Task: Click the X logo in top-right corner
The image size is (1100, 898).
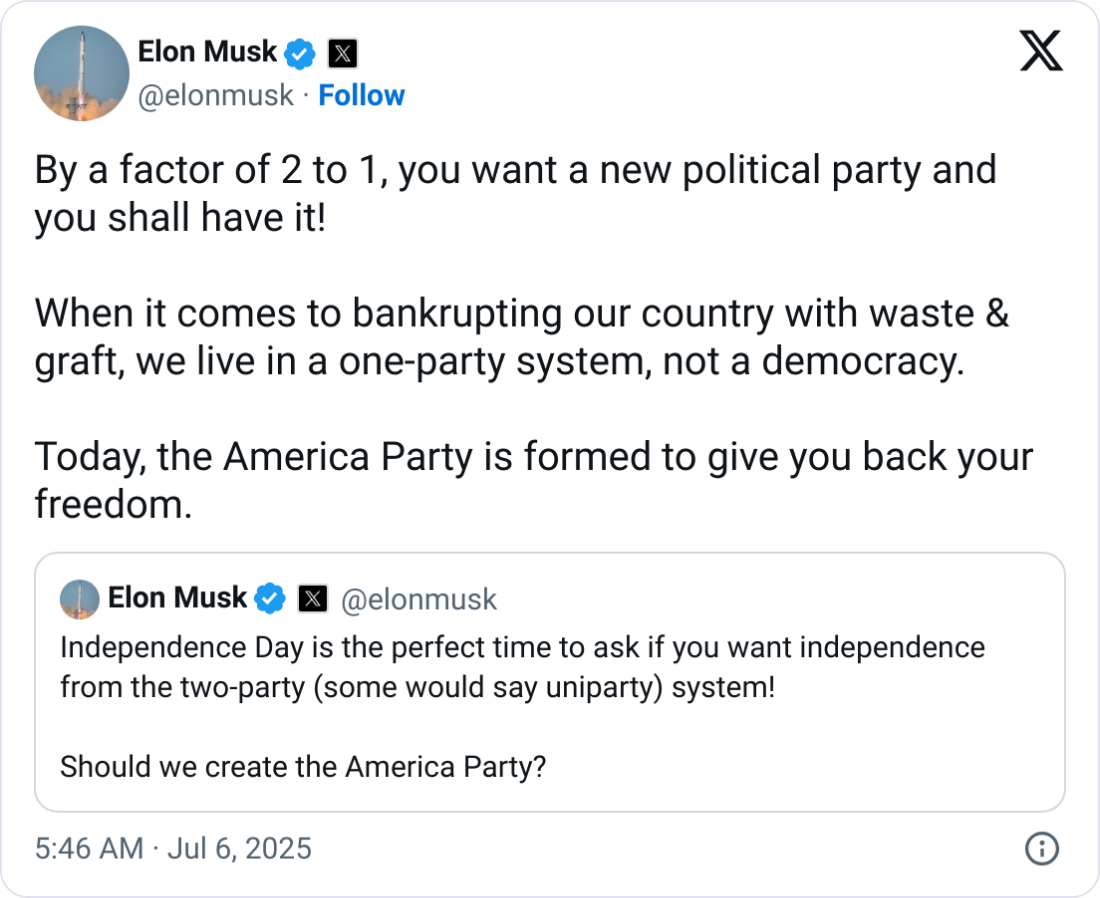Action: tap(1041, 51)
